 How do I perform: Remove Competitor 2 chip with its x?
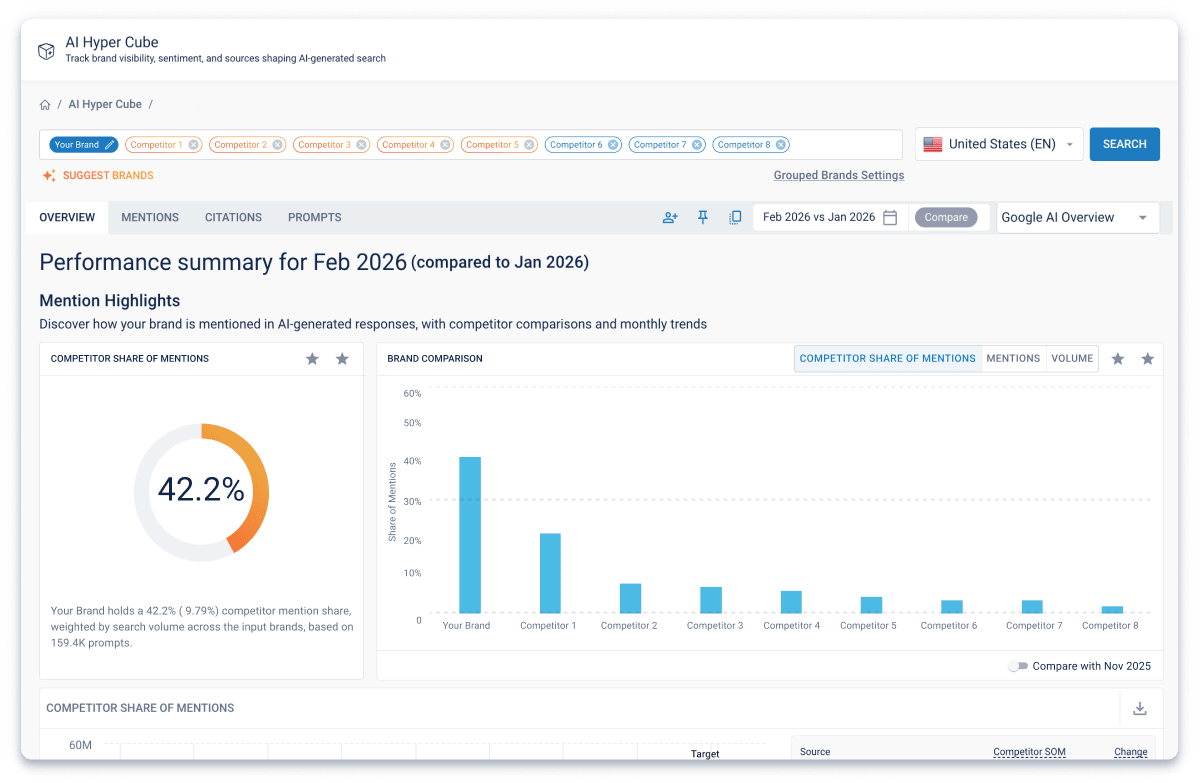(278, 145)
